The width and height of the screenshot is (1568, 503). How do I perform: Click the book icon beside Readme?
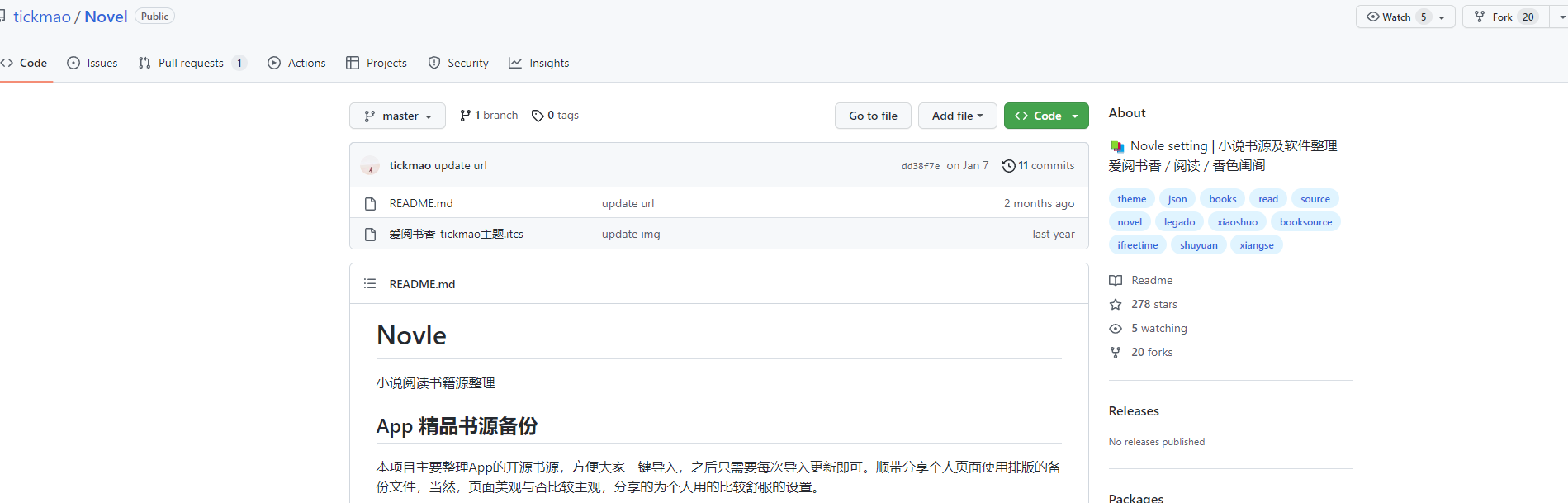1116,281
